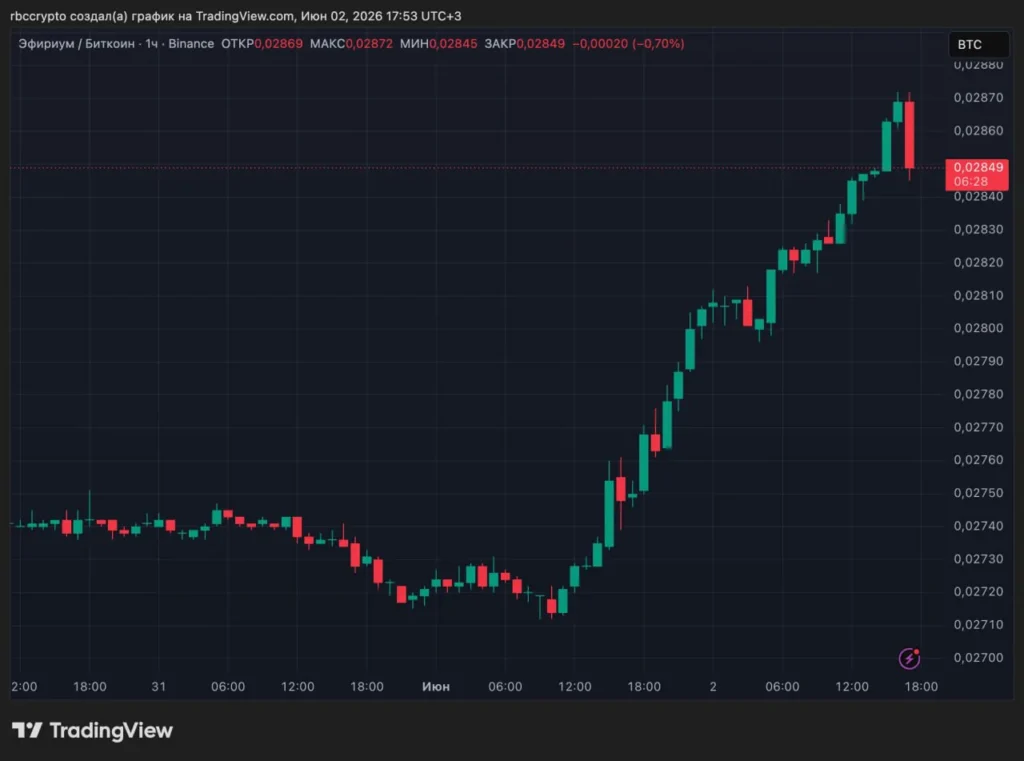The height and width of the screenshot is (761, 1024).
Task: Click the 31 date label on the time axis
Action: click(159, 687)
